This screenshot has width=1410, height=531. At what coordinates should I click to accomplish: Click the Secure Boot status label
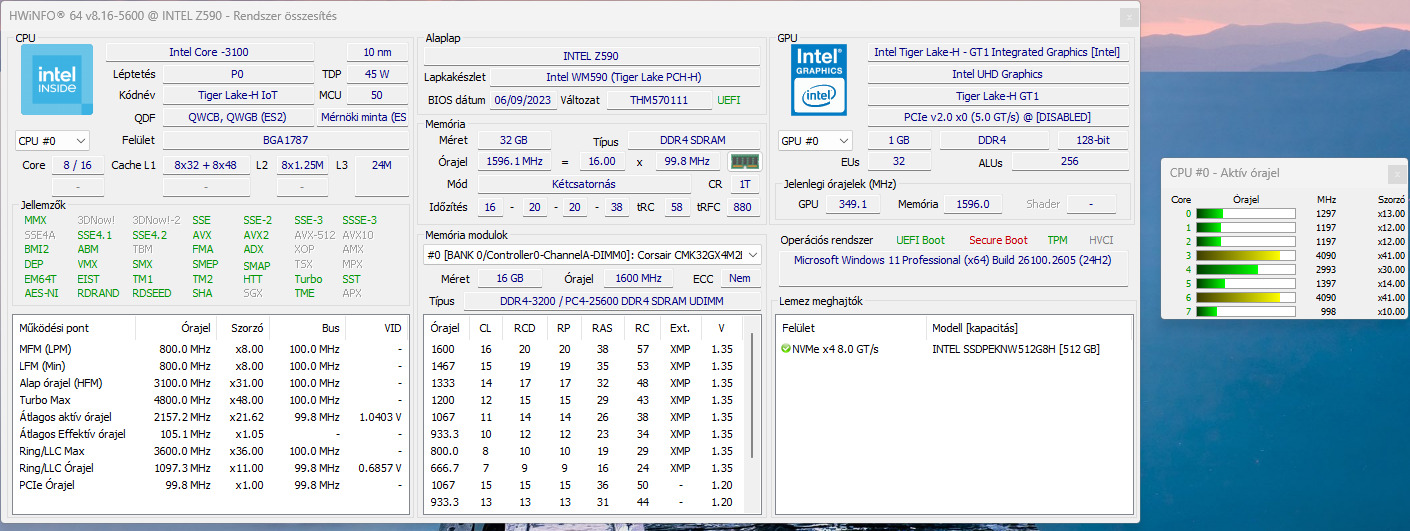pos(998,240)
